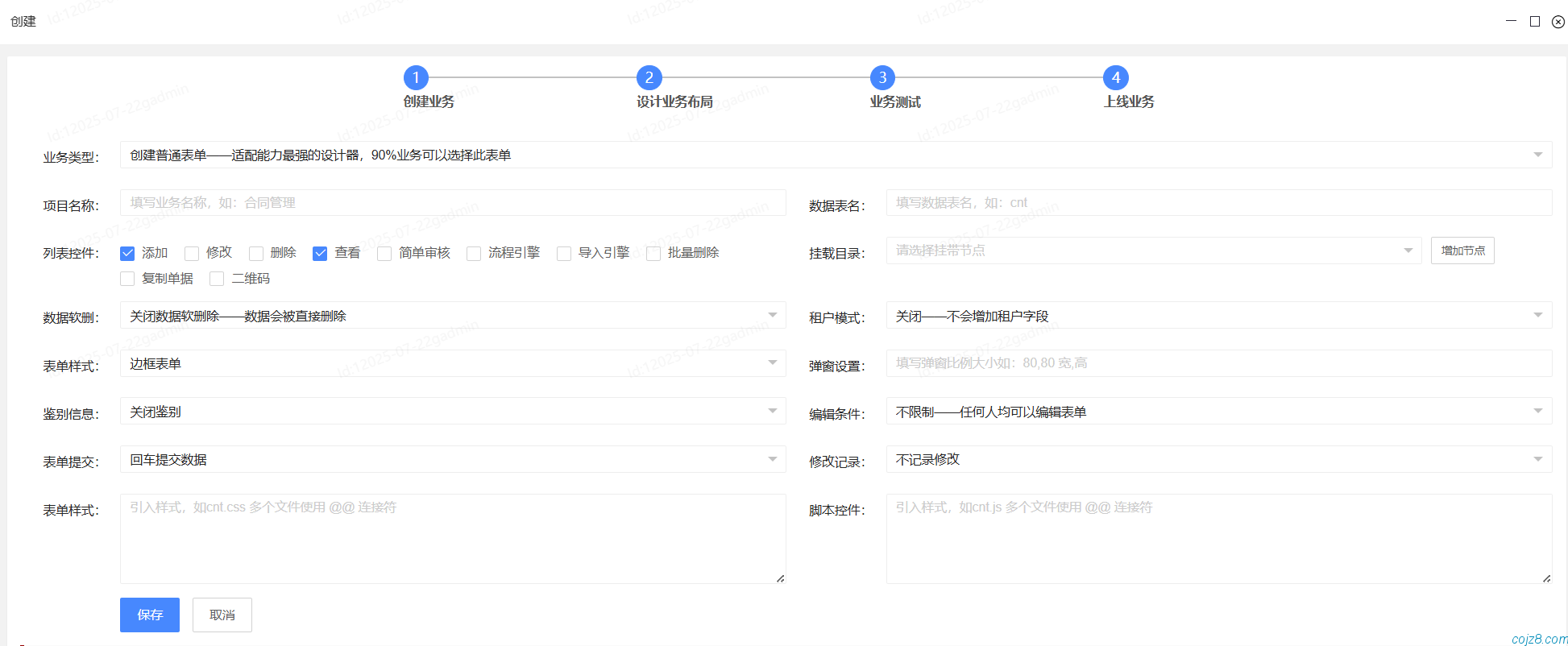Uncheck the 添加 list control checkbox

(x=127, y=254)
